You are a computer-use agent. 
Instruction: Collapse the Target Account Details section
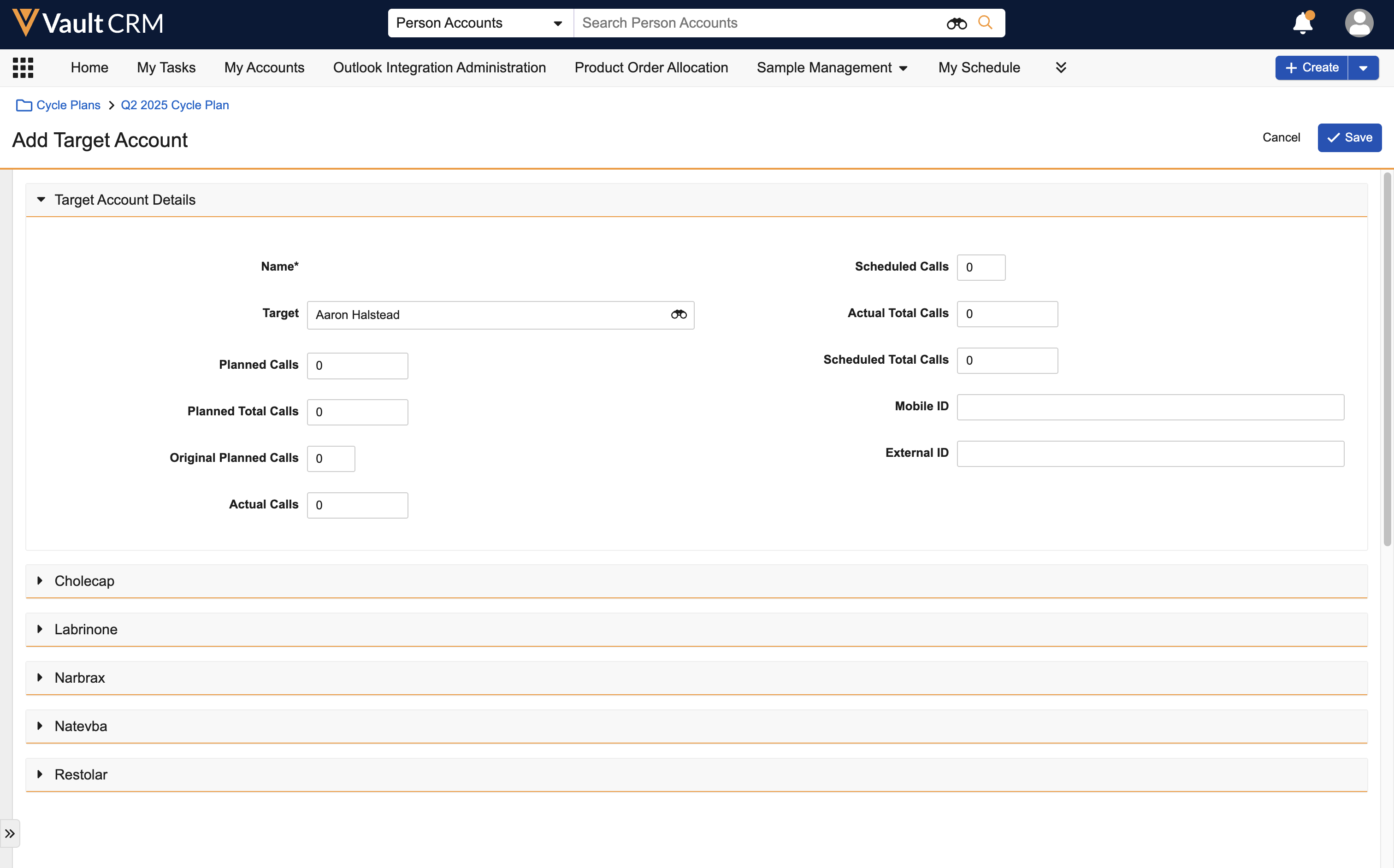point(41,200)
